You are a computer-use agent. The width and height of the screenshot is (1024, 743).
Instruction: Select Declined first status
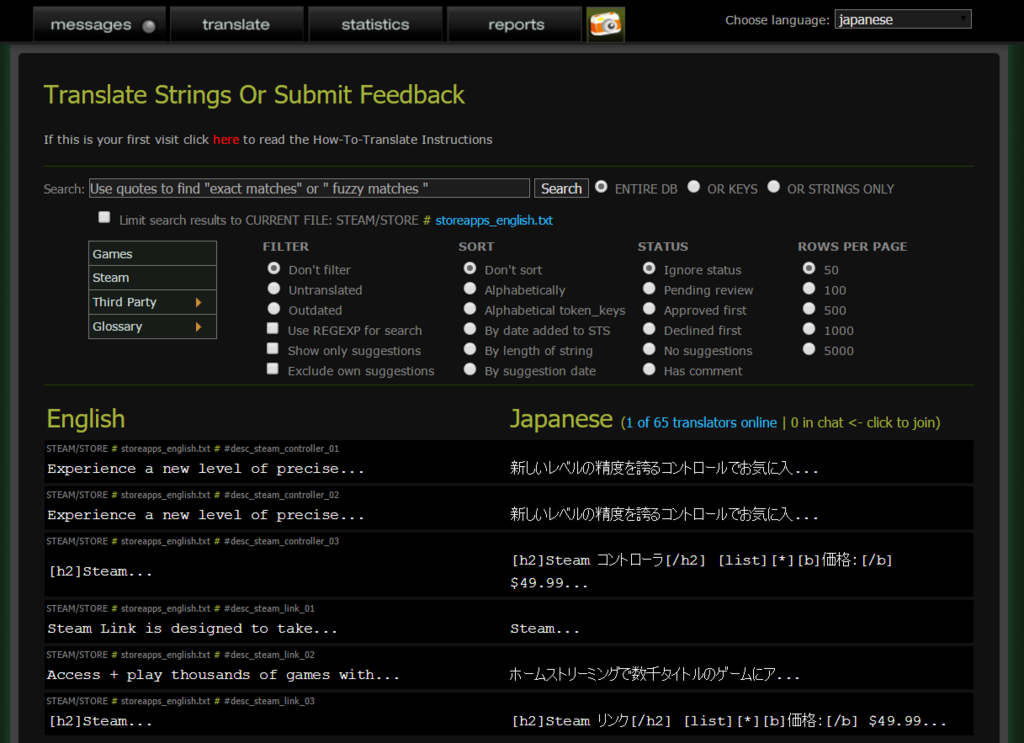click(648, 329)
